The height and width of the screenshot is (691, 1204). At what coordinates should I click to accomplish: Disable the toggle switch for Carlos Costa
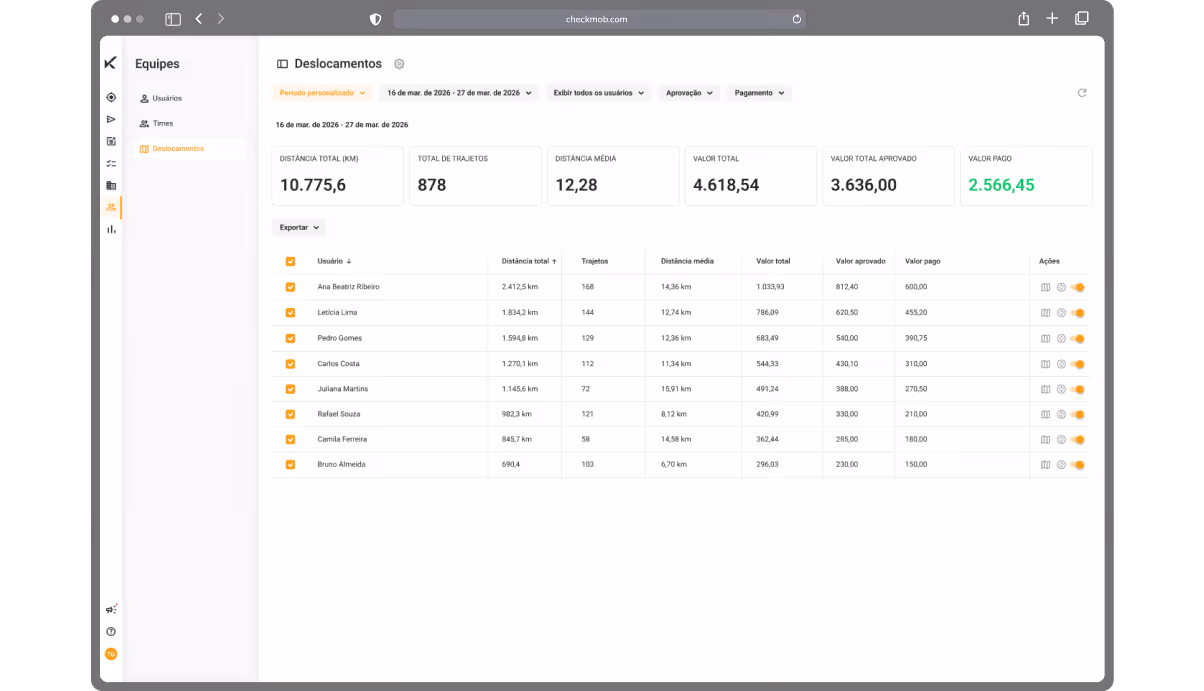tap(1077, 363)
